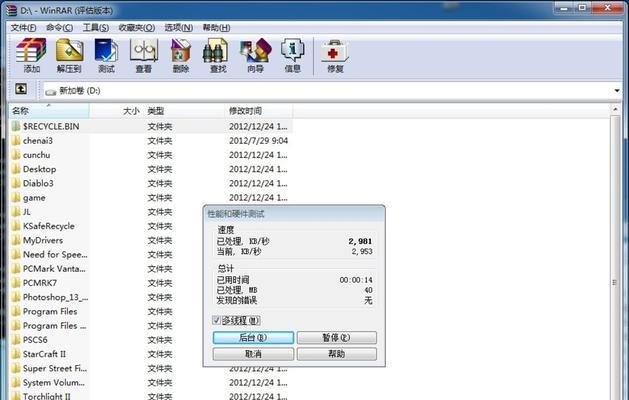Image resolution: width=629 pixels, height=400 pixels.
Task: Click the vertical scrollbar thumb grip
Action: tap(615, 282)
